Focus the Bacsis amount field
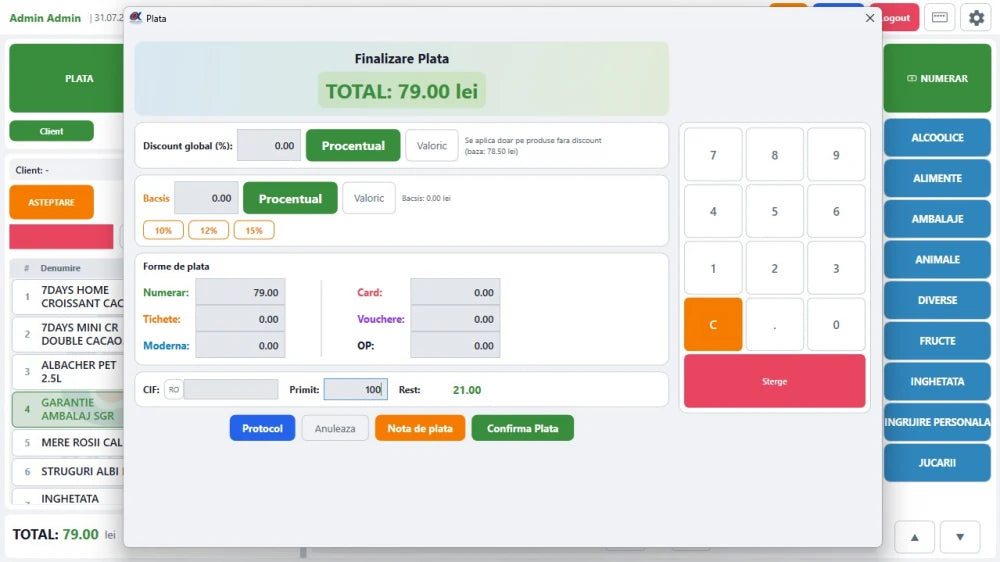The image size is (1000, 562). [206, 198]
